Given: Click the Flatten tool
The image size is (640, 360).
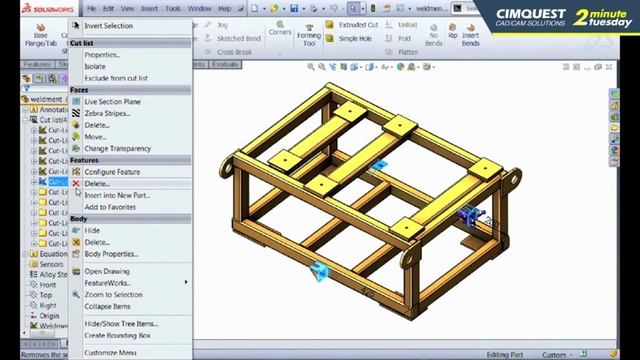Looking at the screenshot, I should [402, 52].
